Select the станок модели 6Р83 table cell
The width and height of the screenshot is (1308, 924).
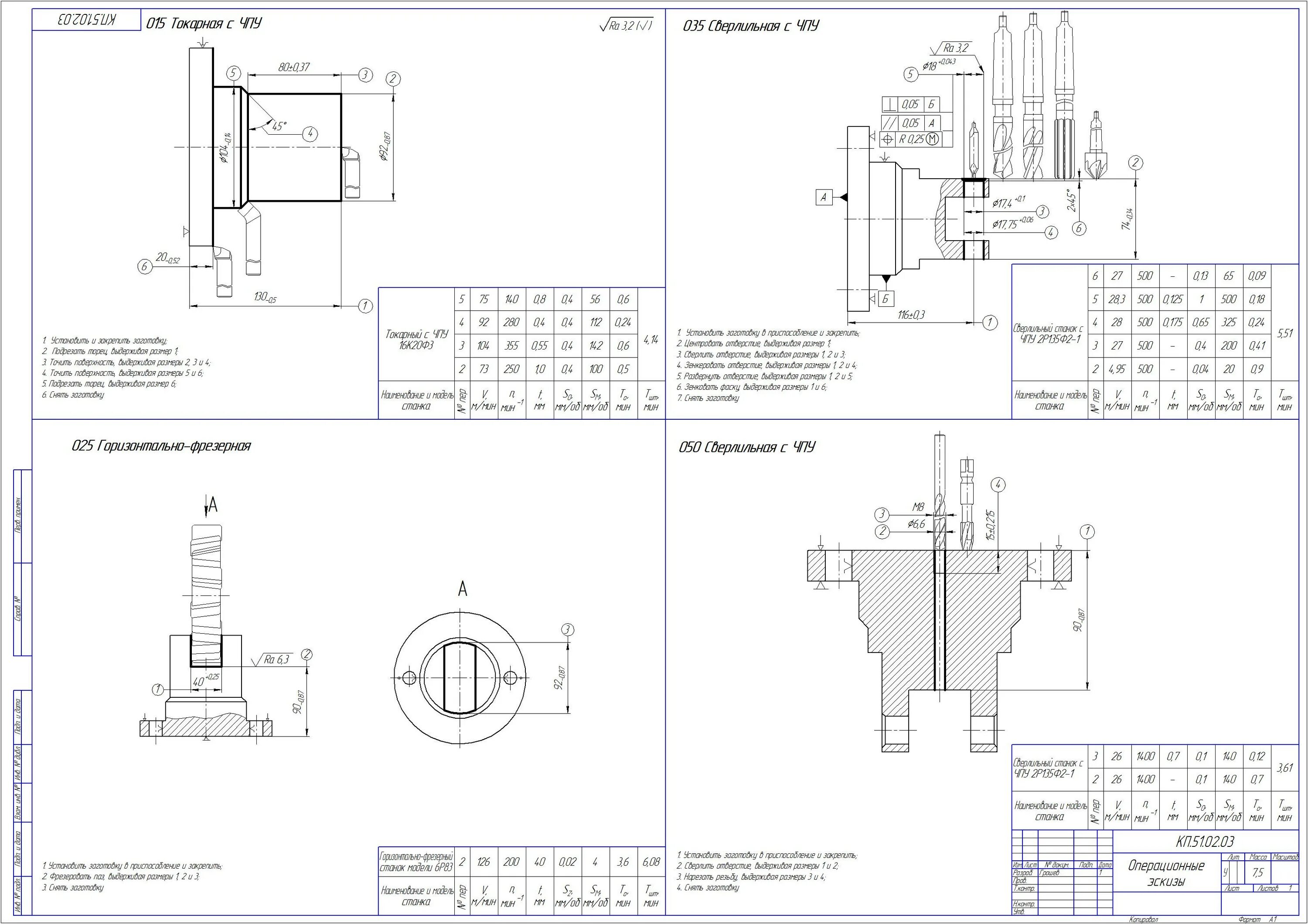tap(416, 862)
